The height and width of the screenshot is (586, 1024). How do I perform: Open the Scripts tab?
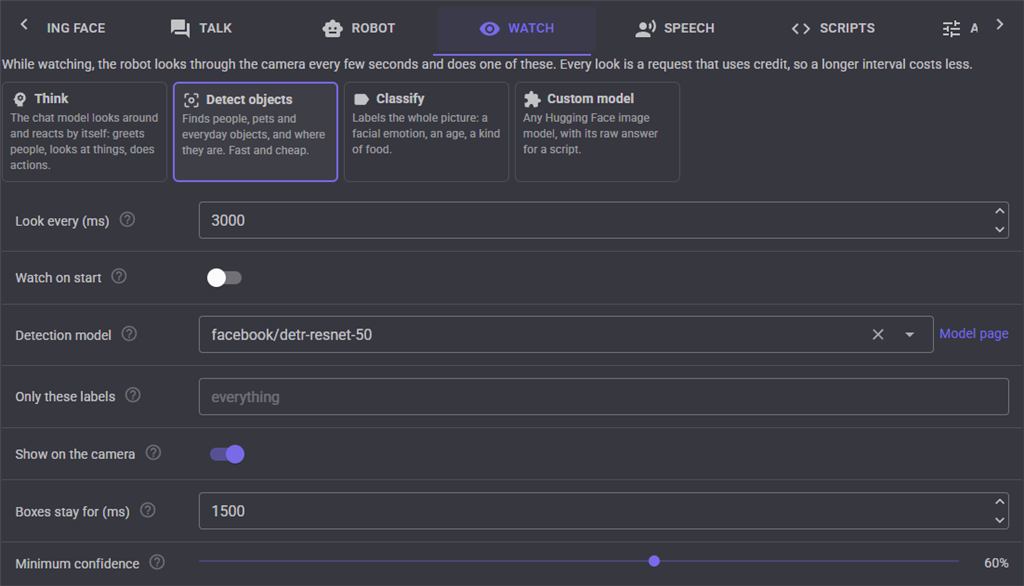[833, 28]
